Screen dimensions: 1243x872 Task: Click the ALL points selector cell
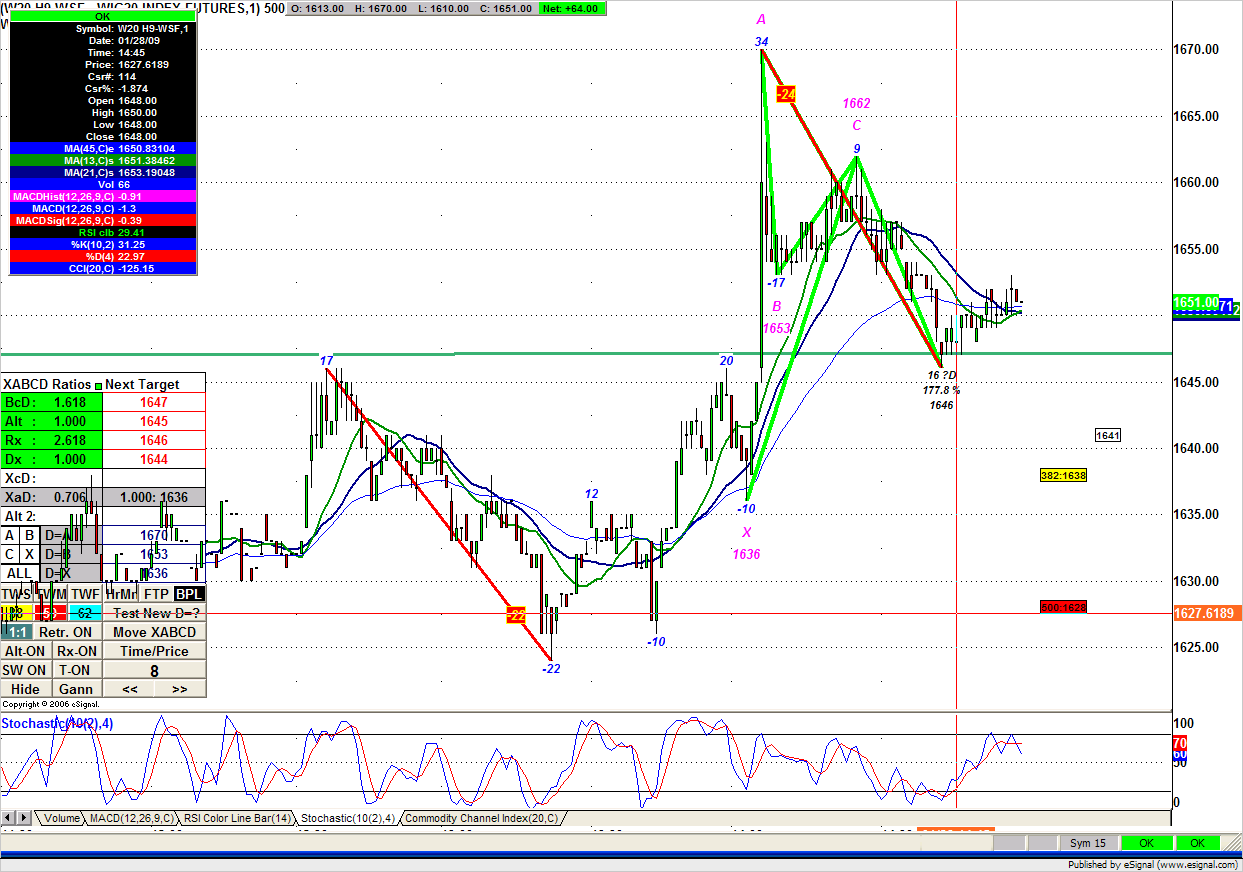[x=19, y=573]
